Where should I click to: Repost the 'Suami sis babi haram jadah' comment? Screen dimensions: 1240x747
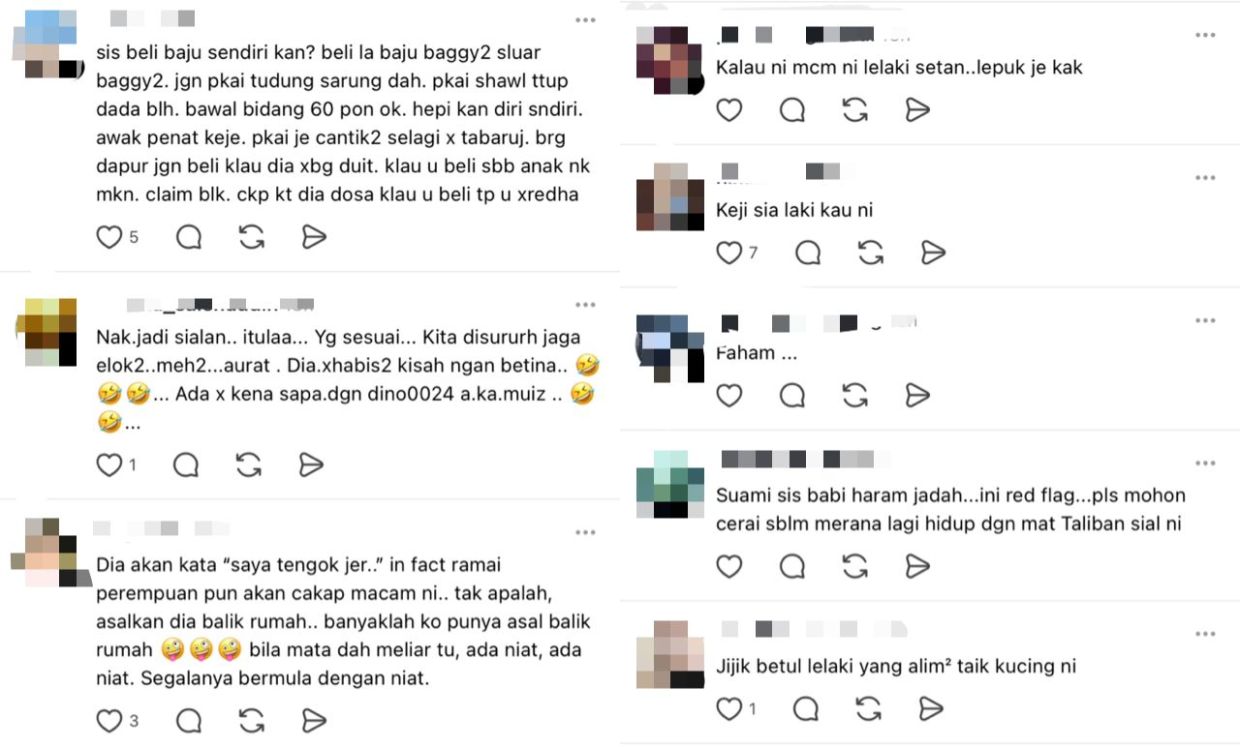(855, 567)
